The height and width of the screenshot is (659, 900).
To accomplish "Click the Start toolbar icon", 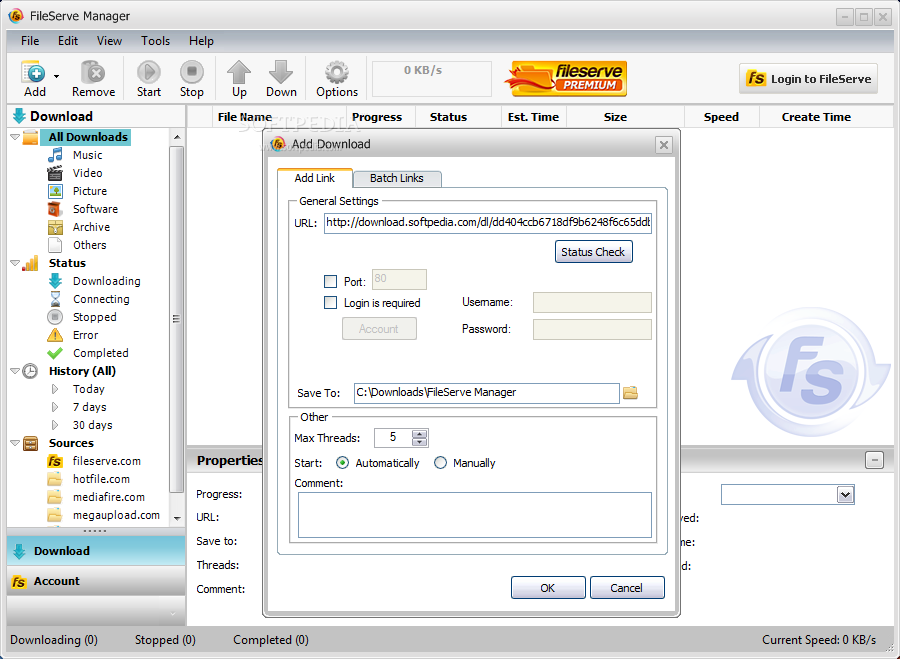I will coord(149,73).
